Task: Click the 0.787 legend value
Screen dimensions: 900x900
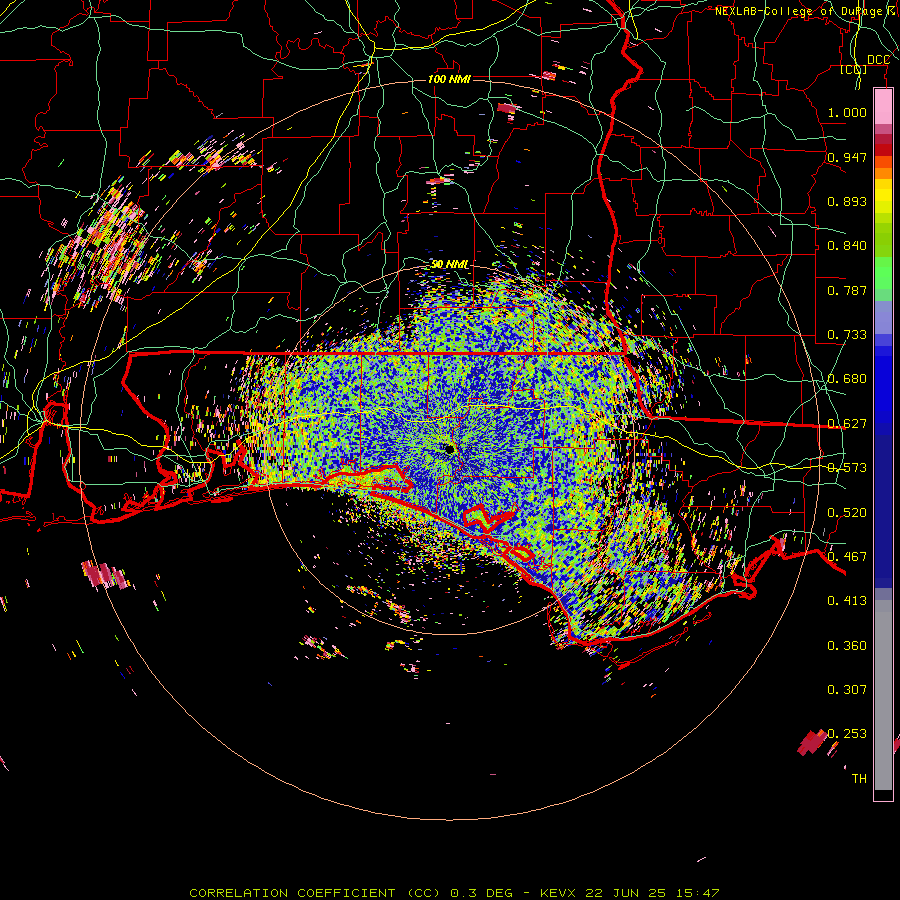Action: (x=847, y=290)
